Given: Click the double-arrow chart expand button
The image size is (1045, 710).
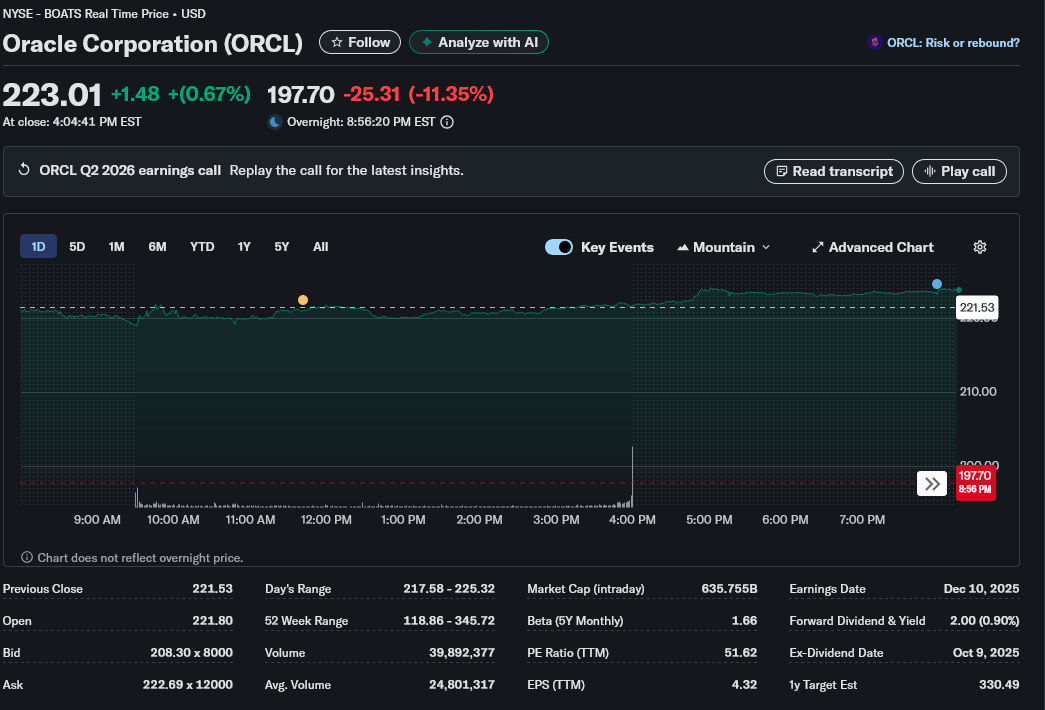Looking at the screenshot, I should coord(932,483).
